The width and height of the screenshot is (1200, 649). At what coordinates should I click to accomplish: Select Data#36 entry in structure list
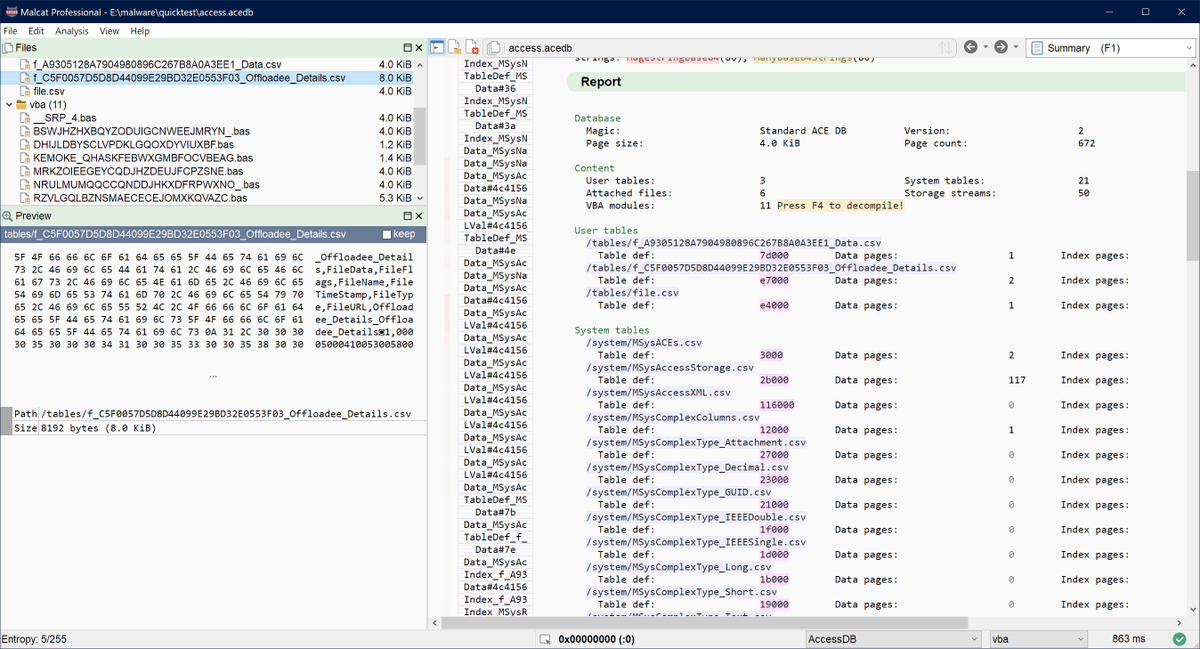click(x=495, y=88)
